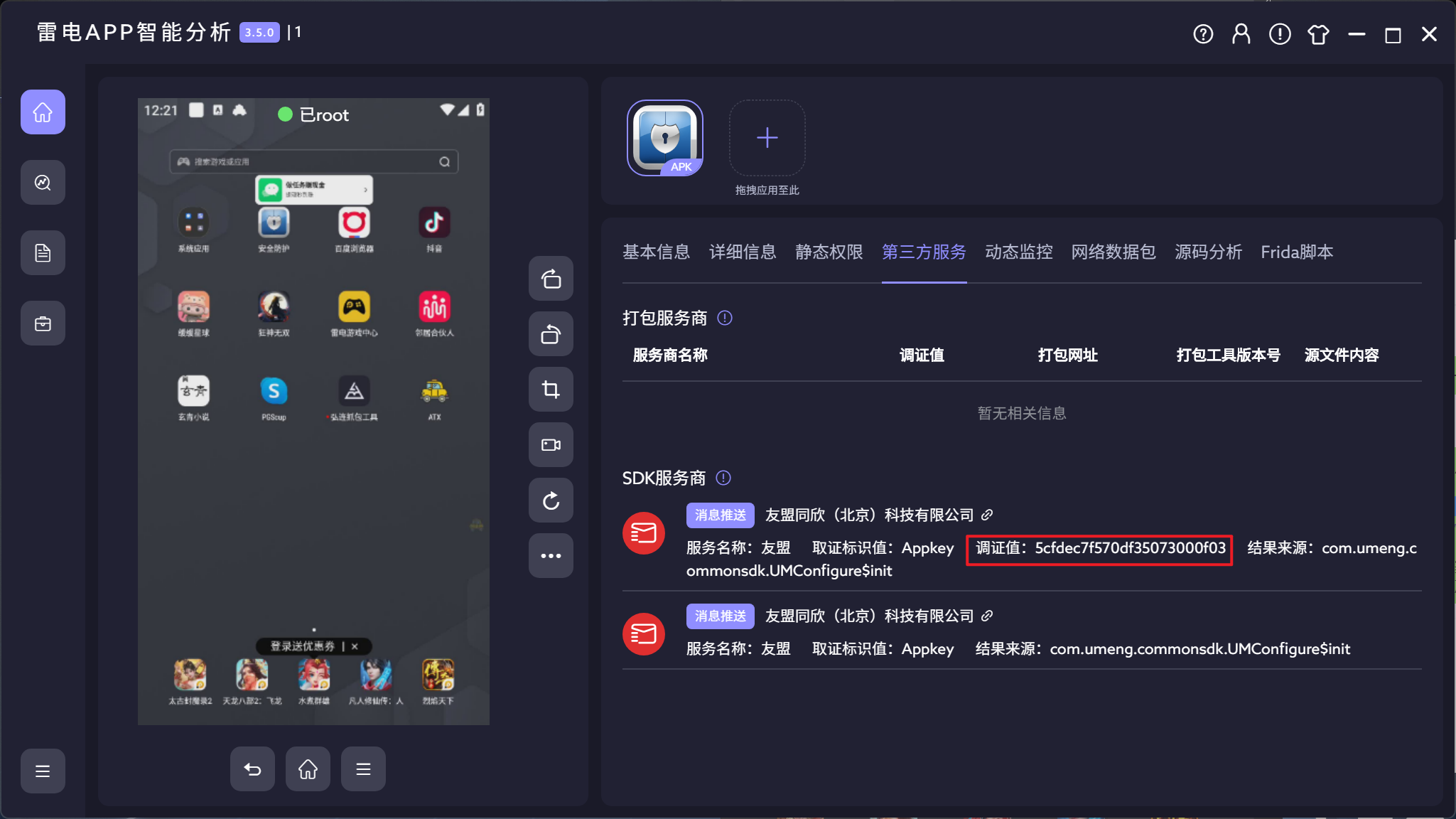The height and width of the screenshot is (819, 1456).
Task: Click the link icon next to 友盟同欣公司
Action: (987, 515)
